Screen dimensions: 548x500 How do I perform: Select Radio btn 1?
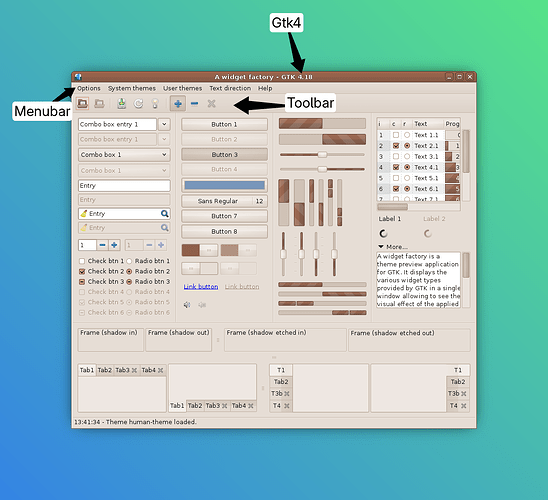(x=129, y=261)
